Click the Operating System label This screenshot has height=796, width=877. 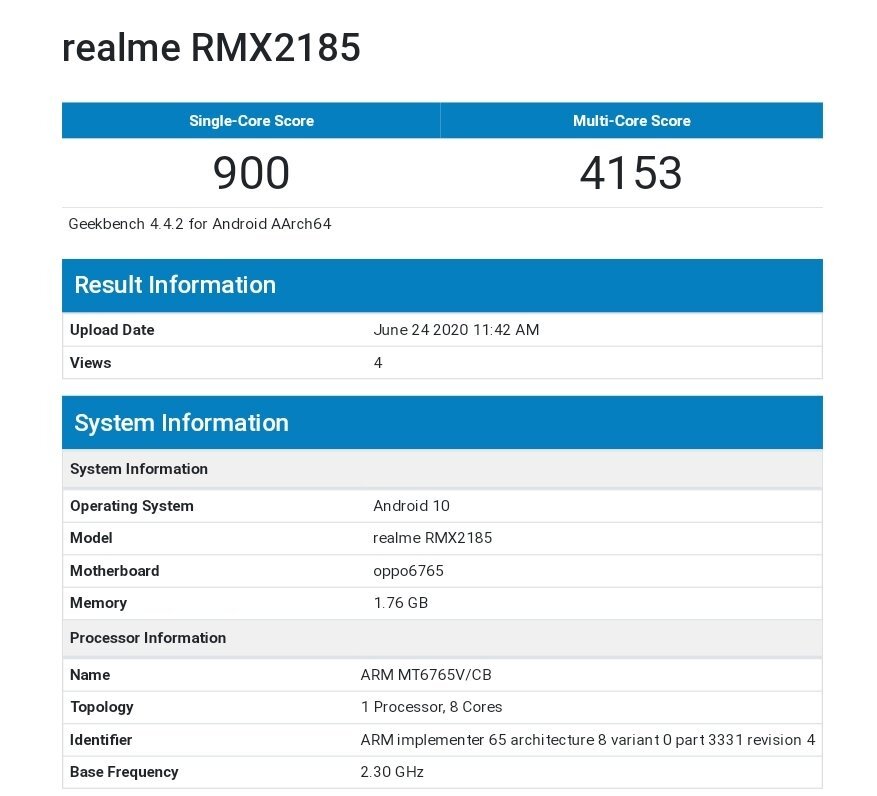tap(131, 506)
